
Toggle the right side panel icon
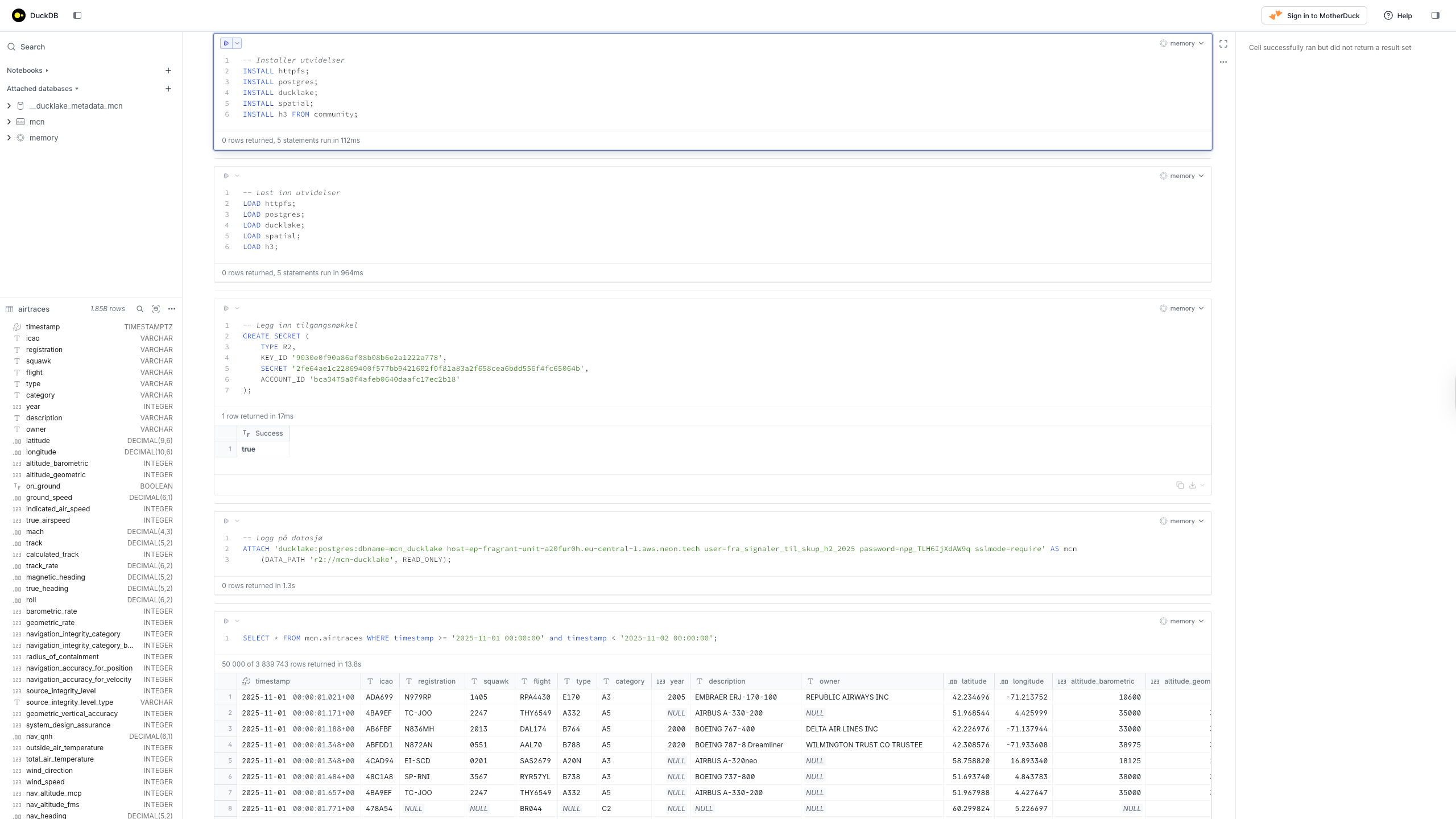[1435, 15]
